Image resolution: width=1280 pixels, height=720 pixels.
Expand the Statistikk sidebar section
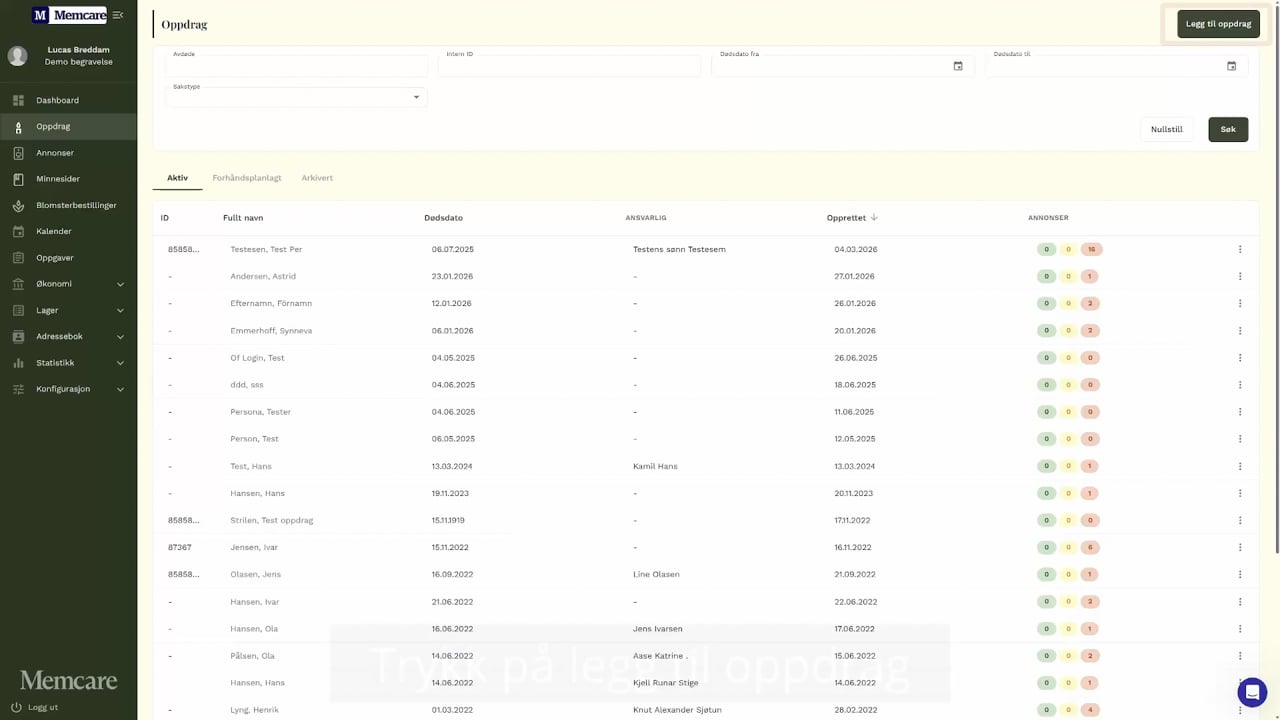tap(68, 362)
